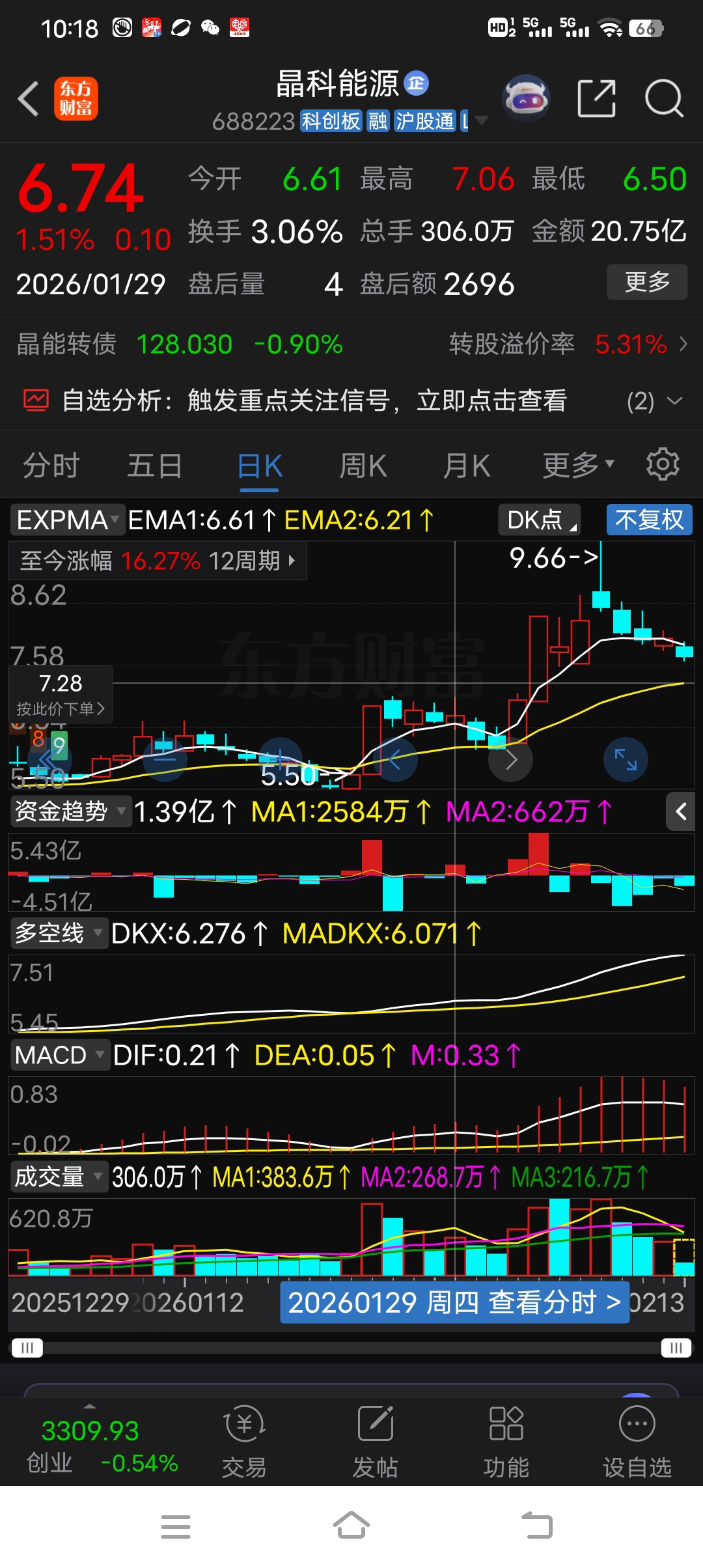Expand 自选分析 signals (2) chevron
This screenshot has width=703, height=1568.
click(x=675, y=400)
